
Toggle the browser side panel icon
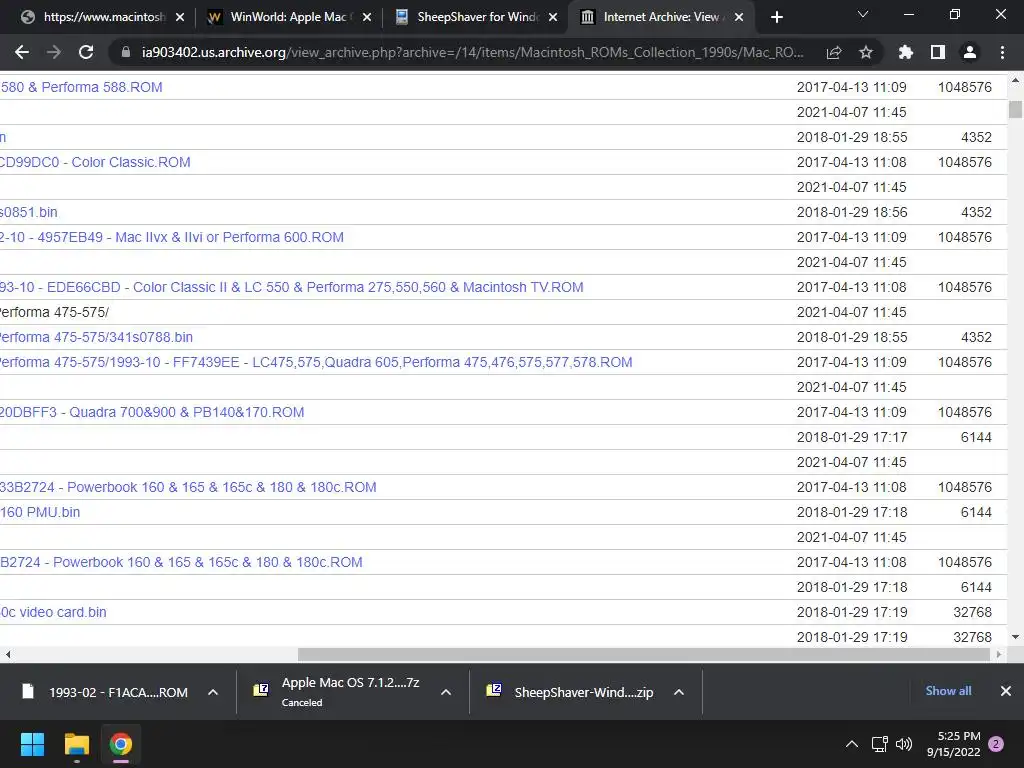[938, 52]
